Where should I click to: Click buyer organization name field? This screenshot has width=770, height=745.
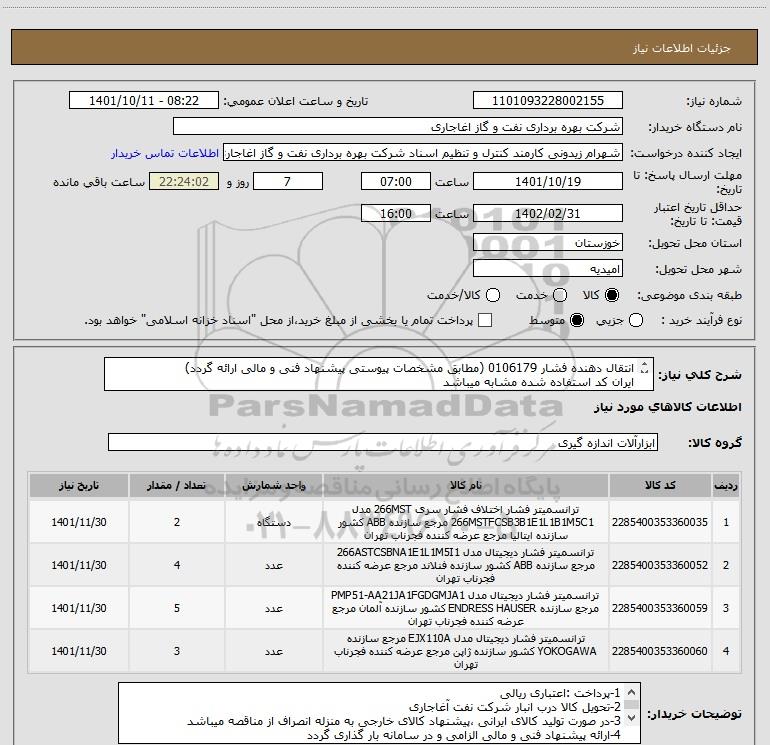point(398,127)
